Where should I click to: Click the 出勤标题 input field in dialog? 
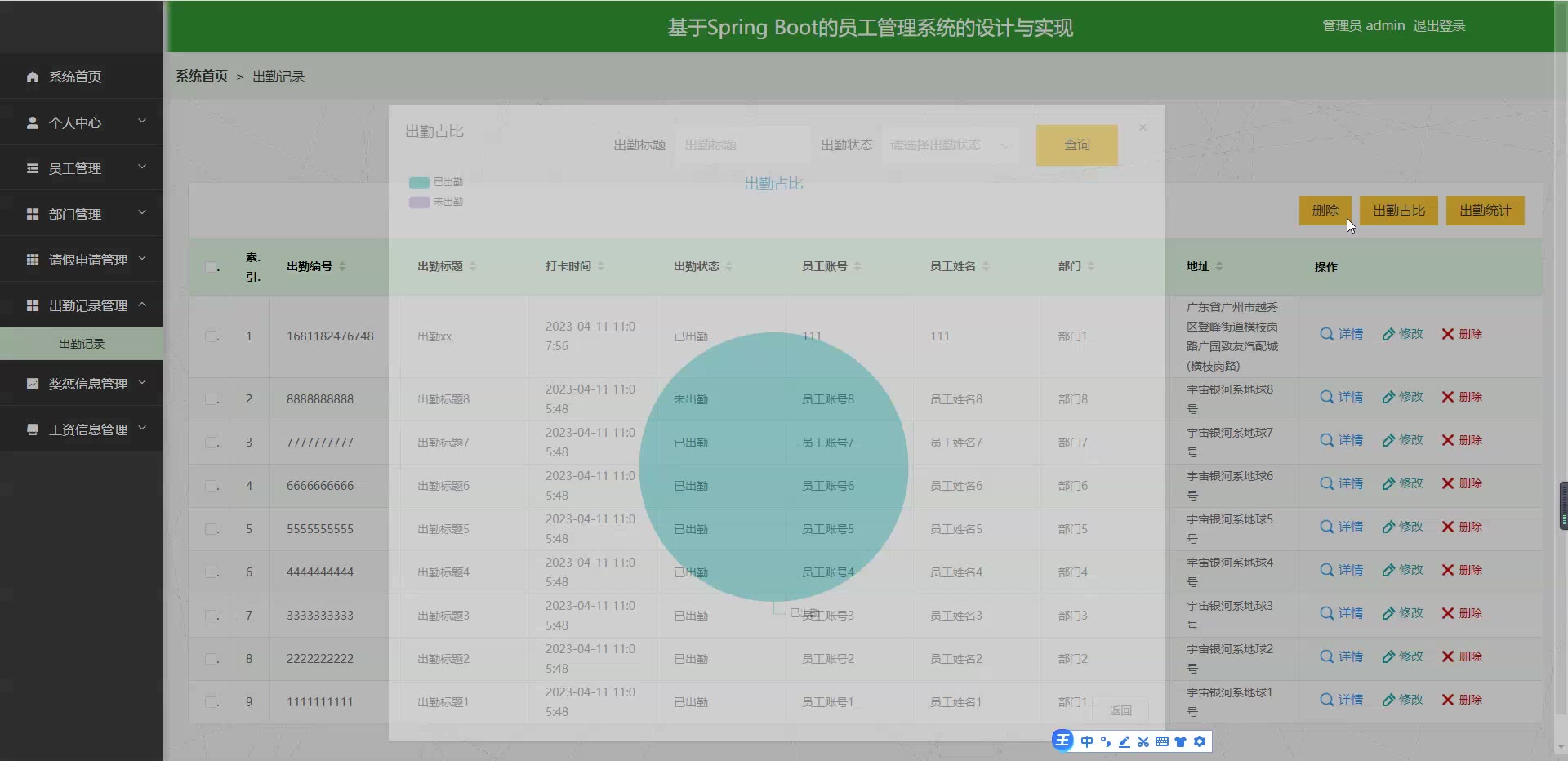742,145
